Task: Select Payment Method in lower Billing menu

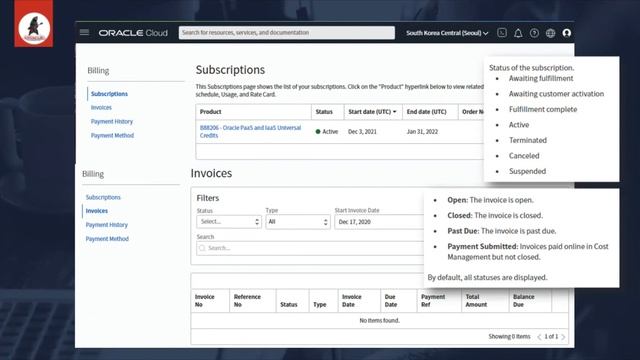Action: click(107, 239)
